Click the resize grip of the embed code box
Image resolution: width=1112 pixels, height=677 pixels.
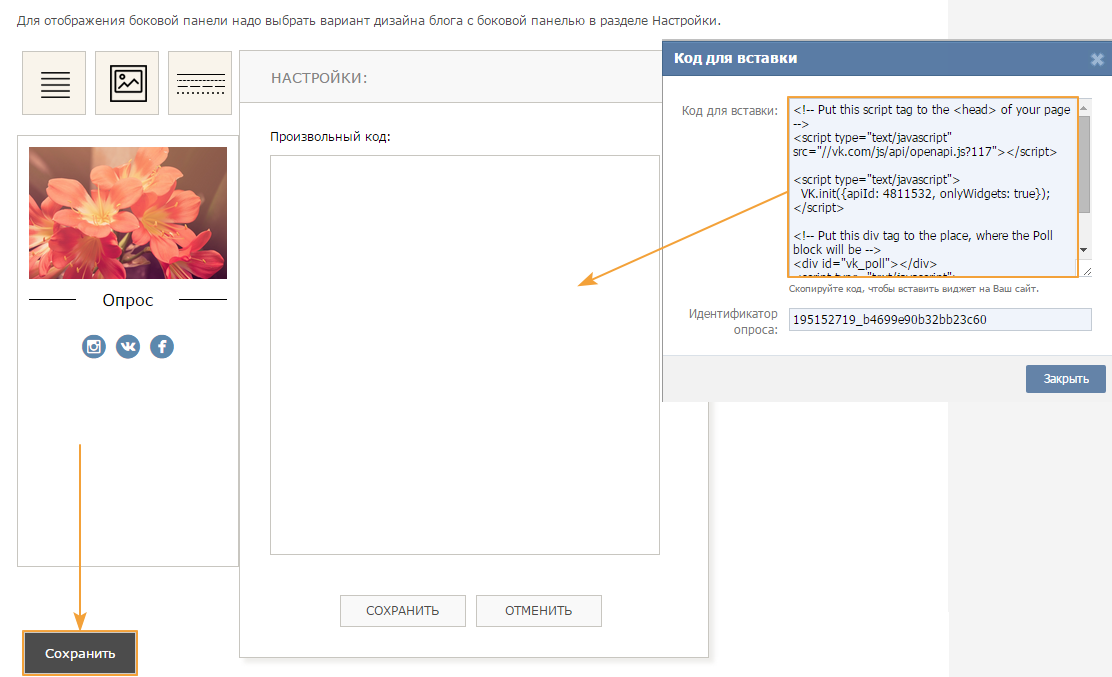pyautogui.click(x=1086, y=270)
